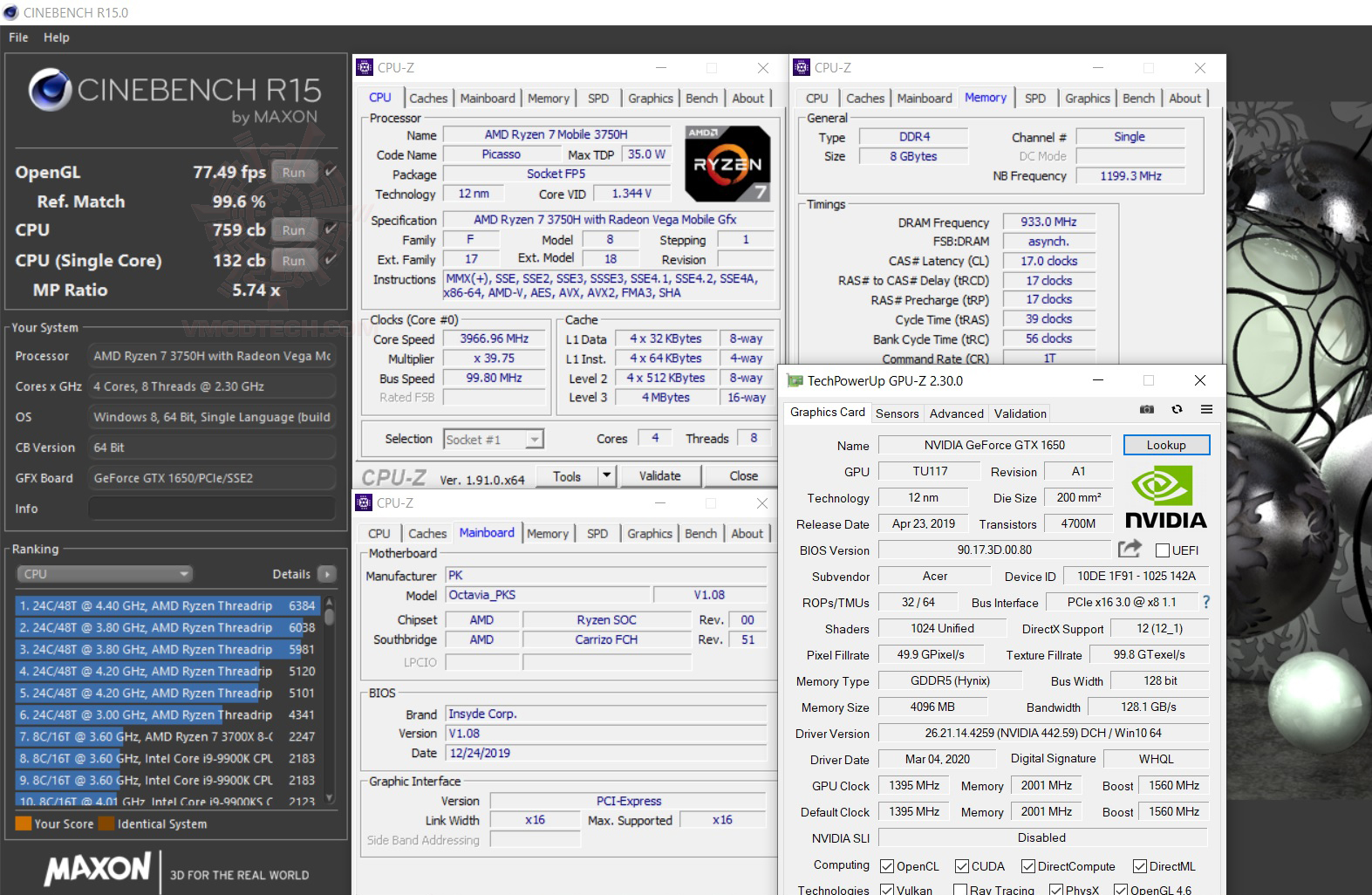
Task: Click the ranking scrollbar down arrow
Action: coord(330,797)
